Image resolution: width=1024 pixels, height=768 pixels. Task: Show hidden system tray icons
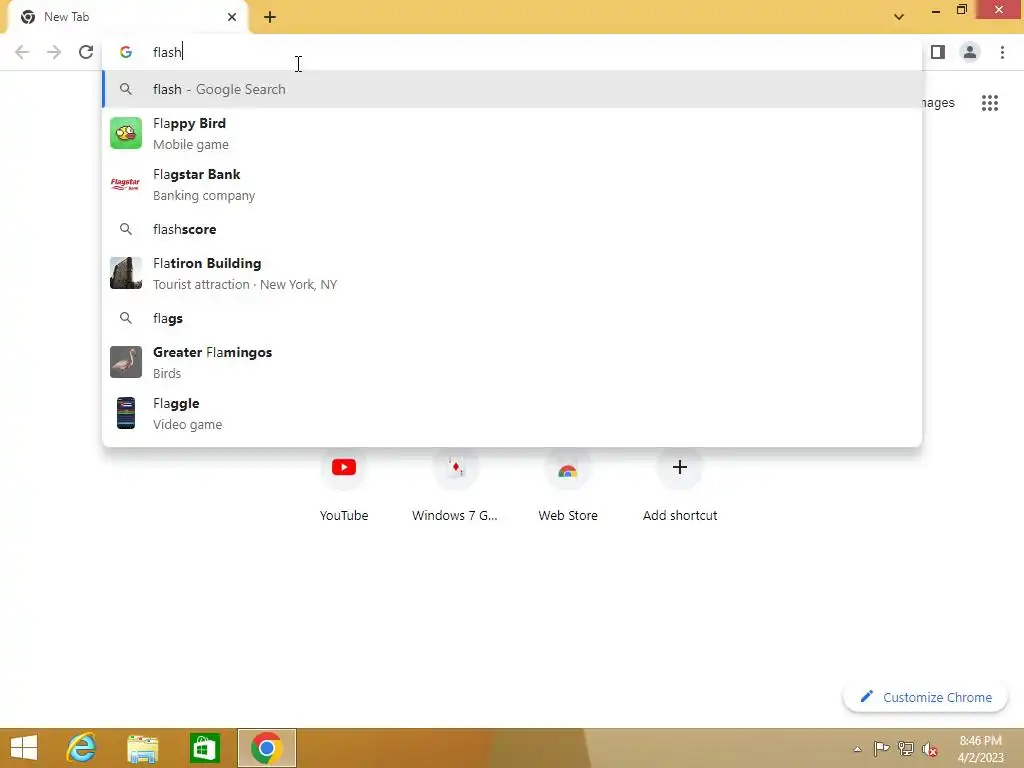point(857,749)
